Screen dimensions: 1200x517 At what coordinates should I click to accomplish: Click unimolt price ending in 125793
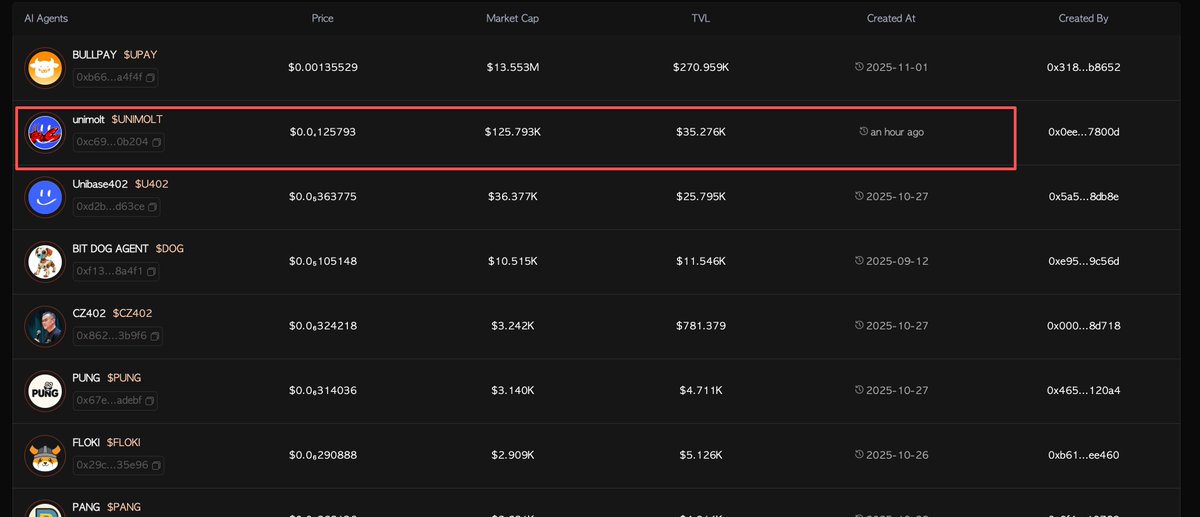pyautogui.click(x=323, y=132)
